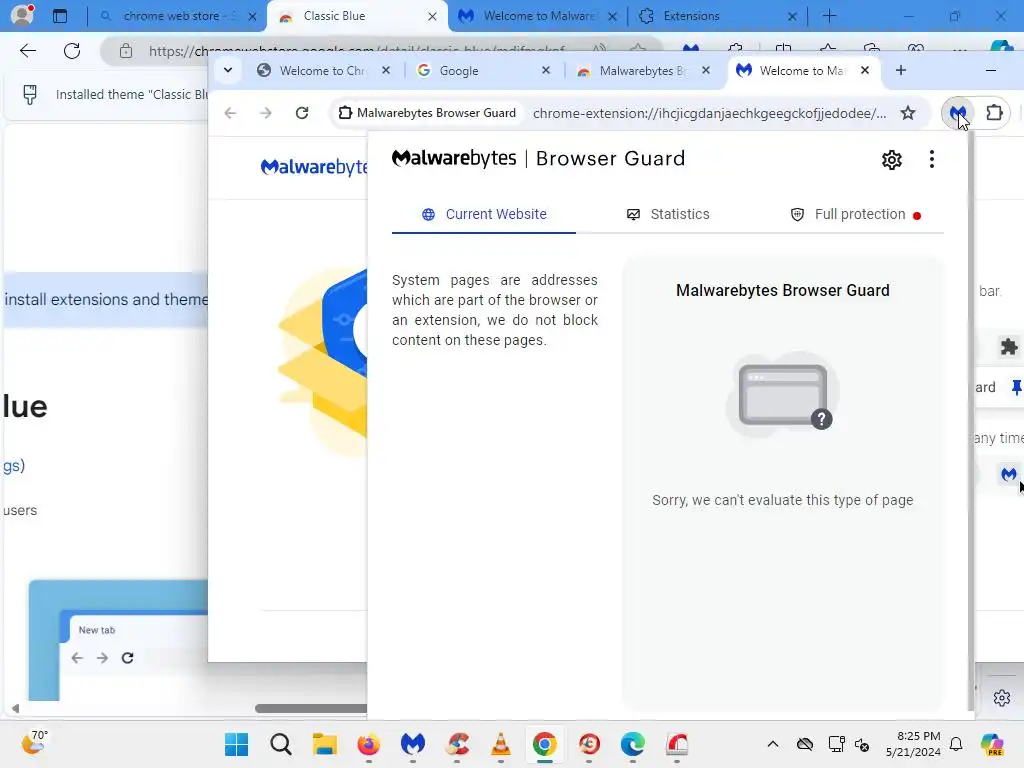
Task: Launch Firefox from the taskbar
Action: (368, 744)
